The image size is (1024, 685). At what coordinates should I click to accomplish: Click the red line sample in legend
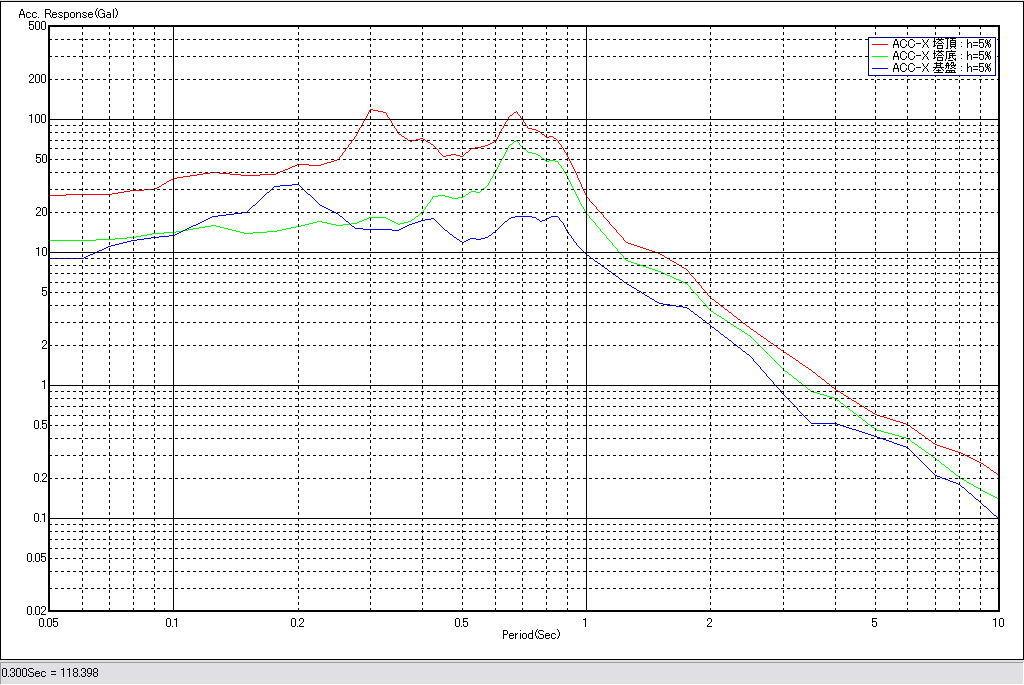tap(879, 44)
